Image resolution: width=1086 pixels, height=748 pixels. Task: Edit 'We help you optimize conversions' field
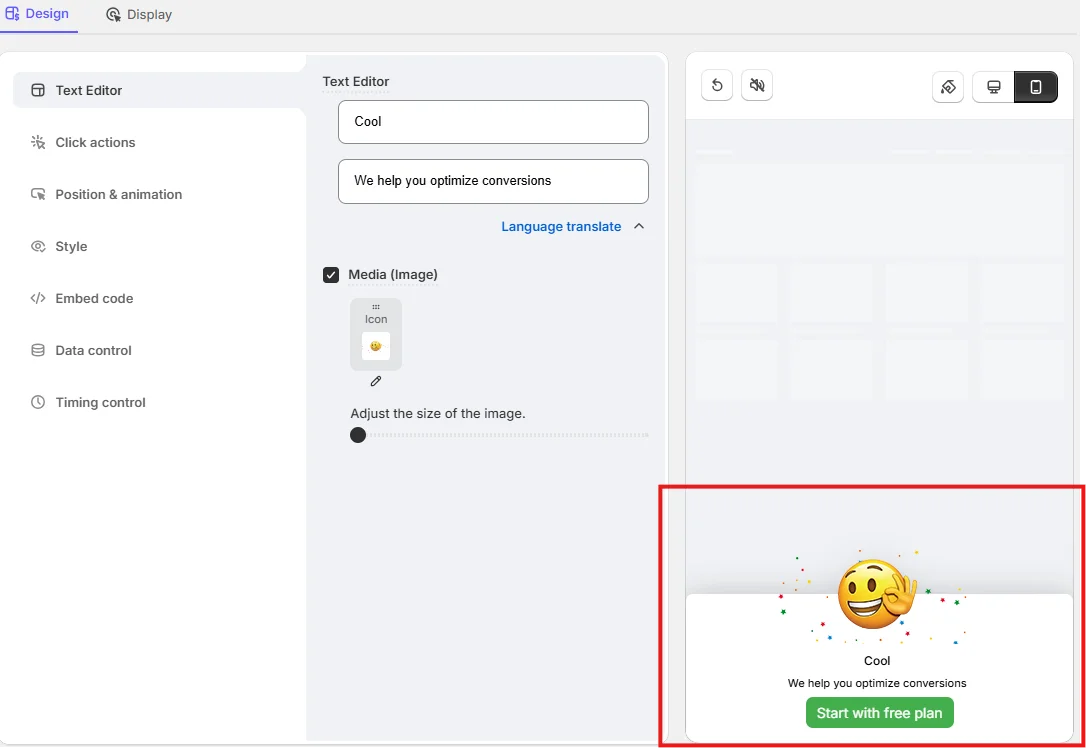coord(493,181)
